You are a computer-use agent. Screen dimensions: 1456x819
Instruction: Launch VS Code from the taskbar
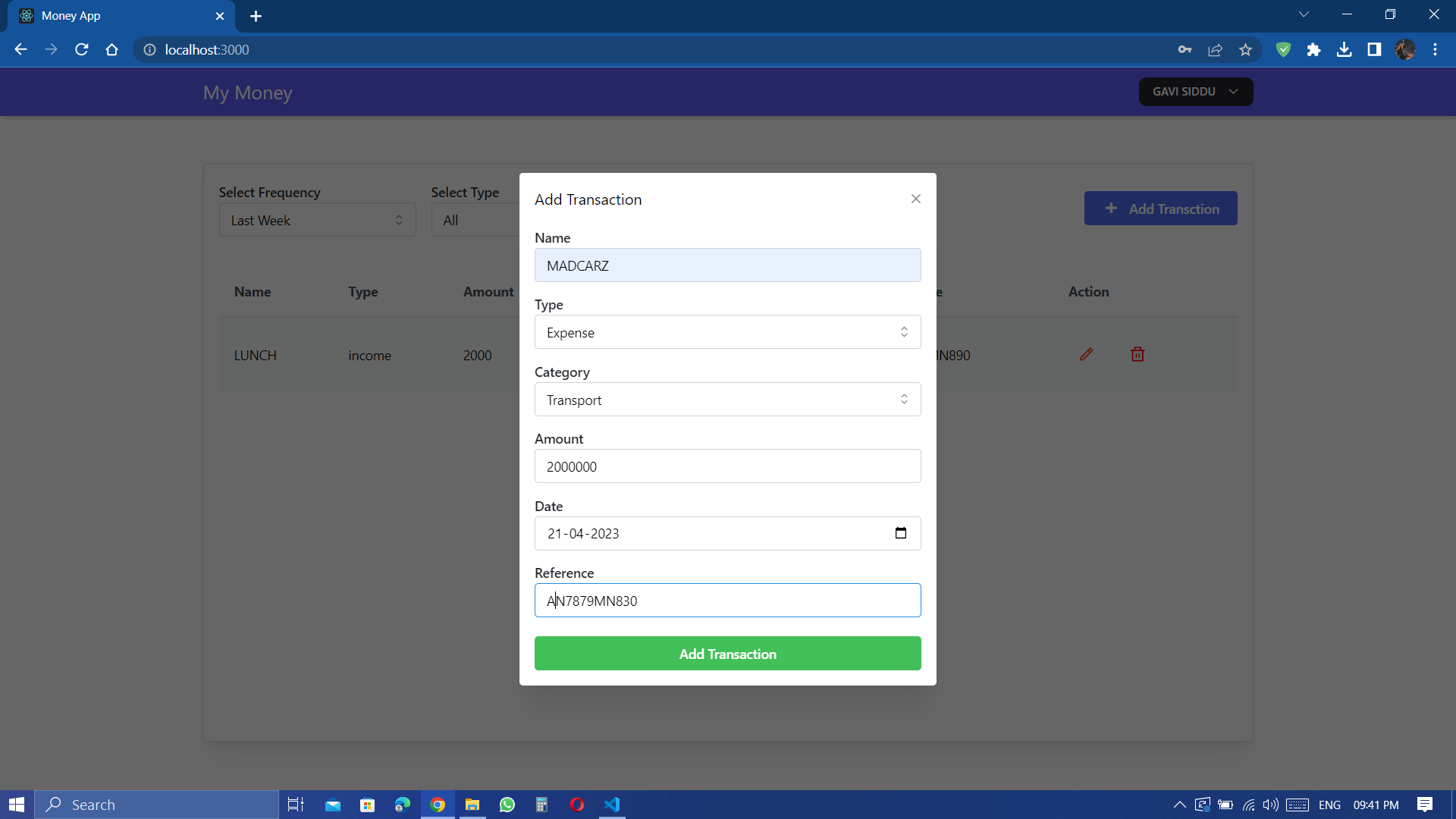coord(612,804)
